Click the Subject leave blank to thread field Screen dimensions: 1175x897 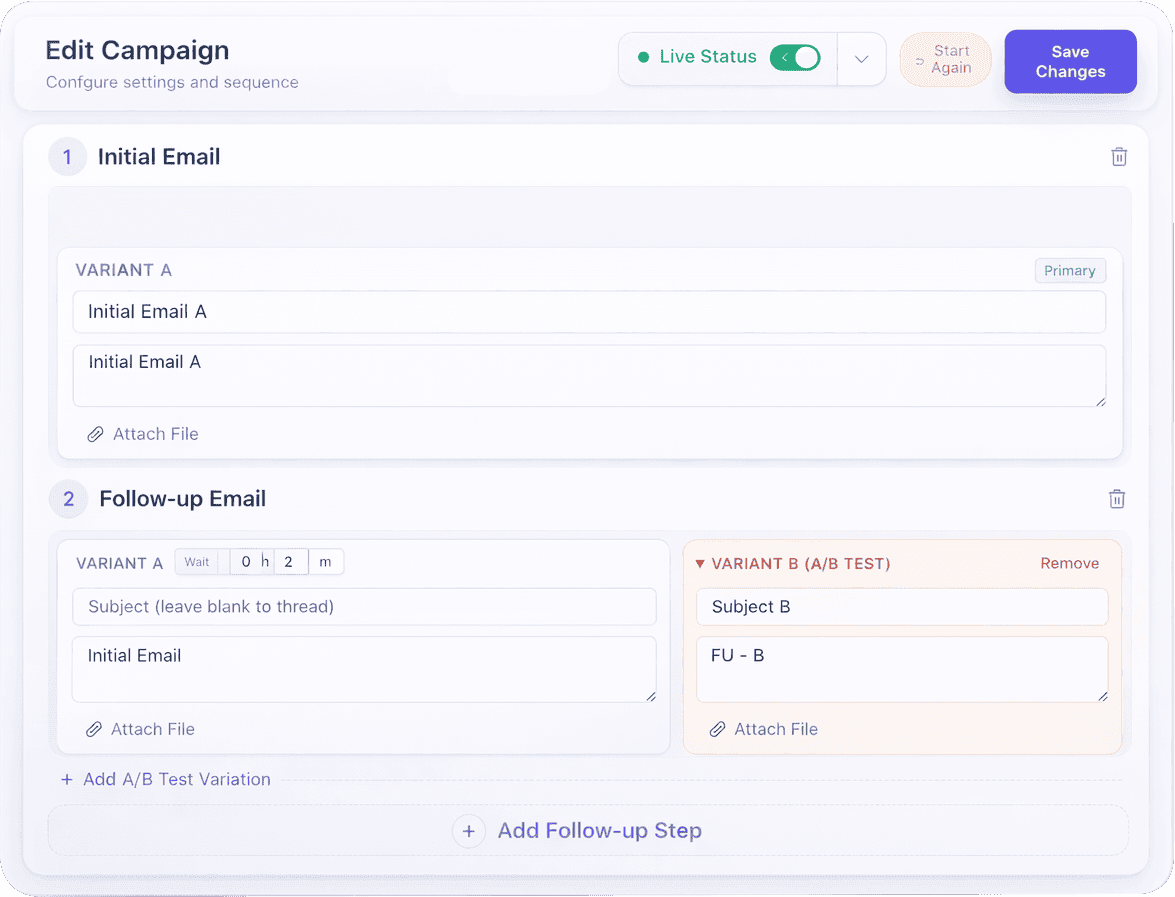(364, 606)
